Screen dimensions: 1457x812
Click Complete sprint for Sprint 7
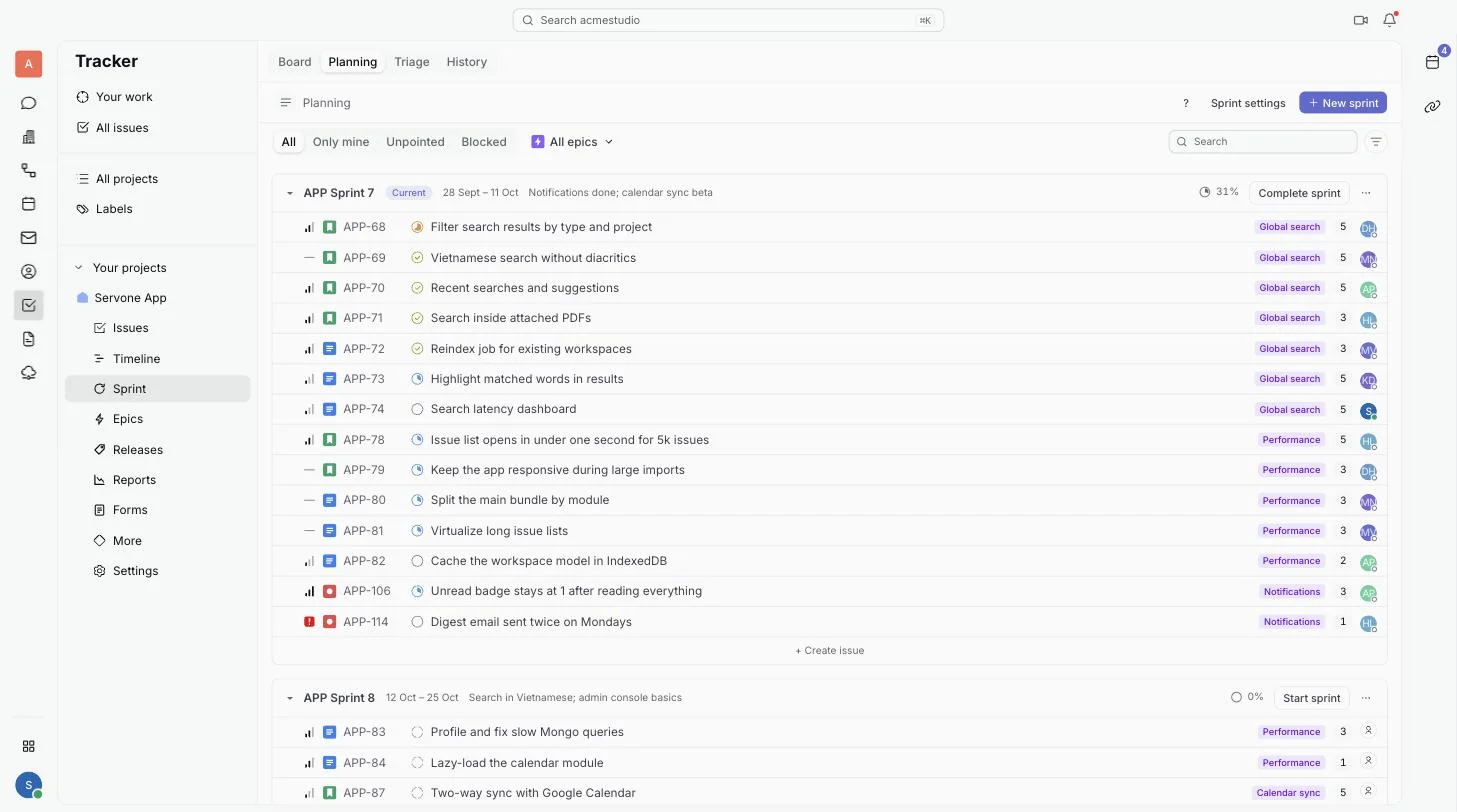pyautogui.click(x=1299, y=193)
